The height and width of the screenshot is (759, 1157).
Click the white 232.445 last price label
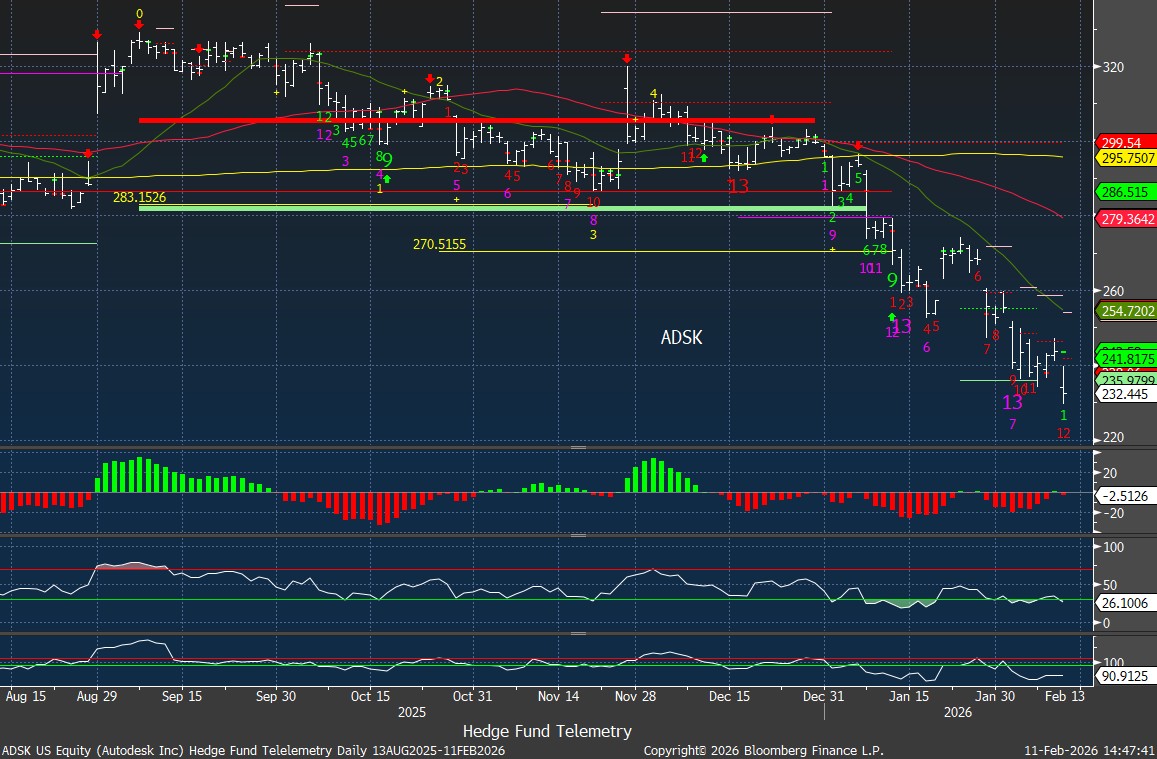click(1125, 395)
